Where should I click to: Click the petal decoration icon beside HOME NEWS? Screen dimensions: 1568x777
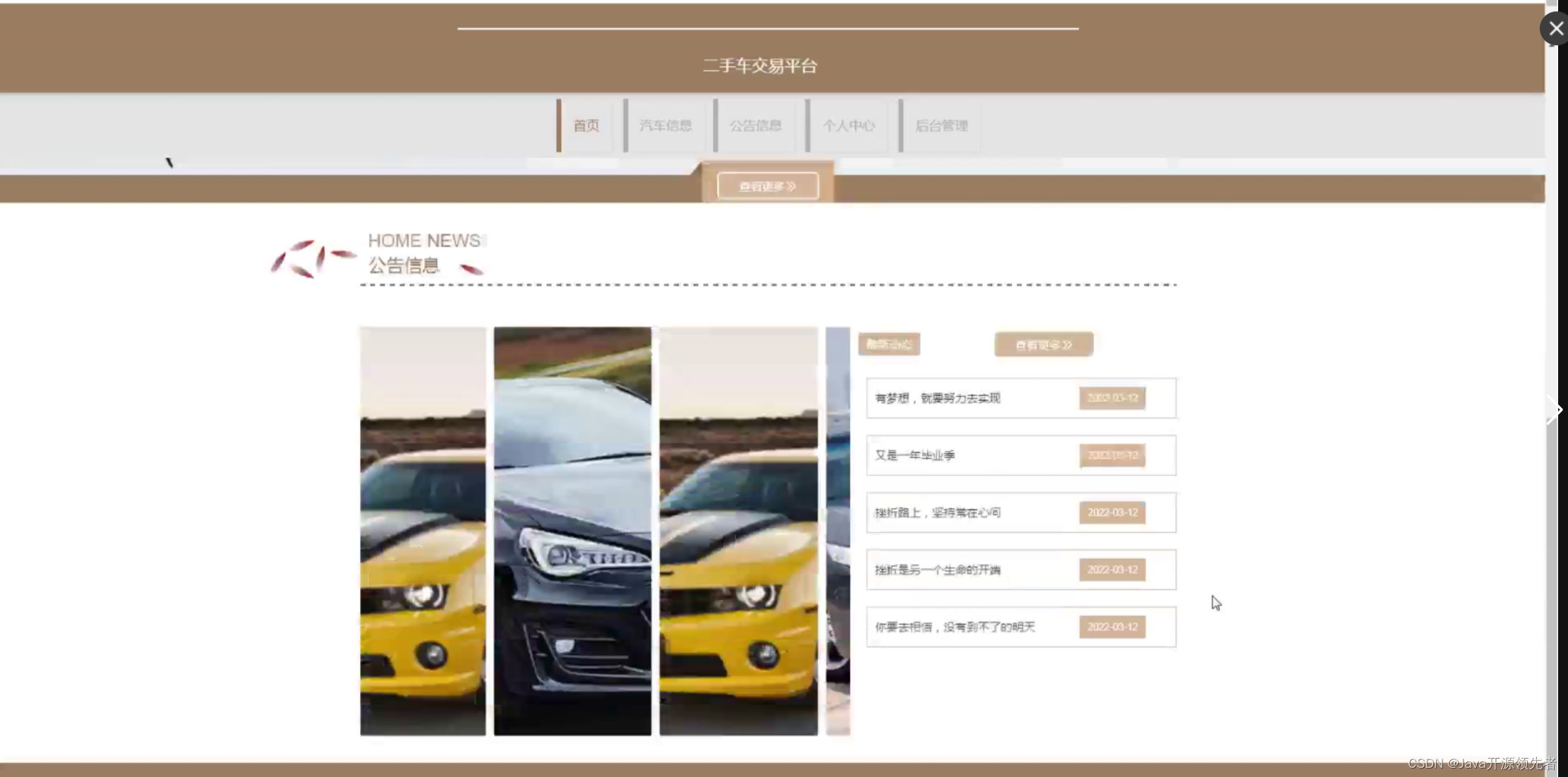312,258
